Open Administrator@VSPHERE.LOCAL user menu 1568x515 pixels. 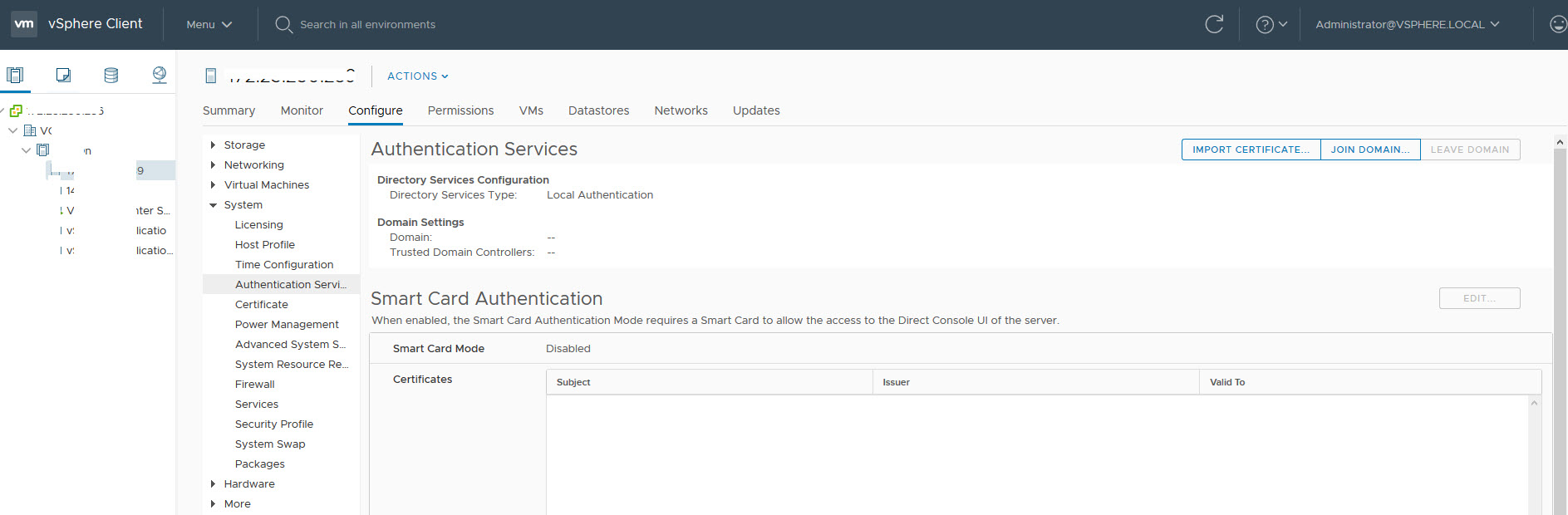1407,24
